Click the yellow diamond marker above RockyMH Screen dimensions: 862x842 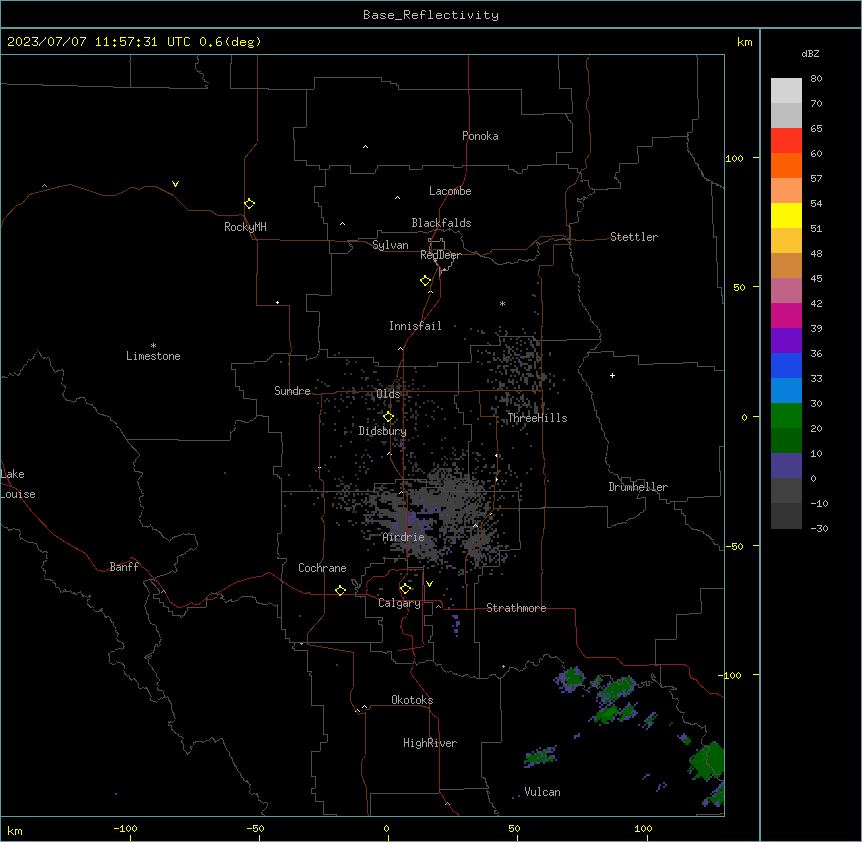coord(249,203)
